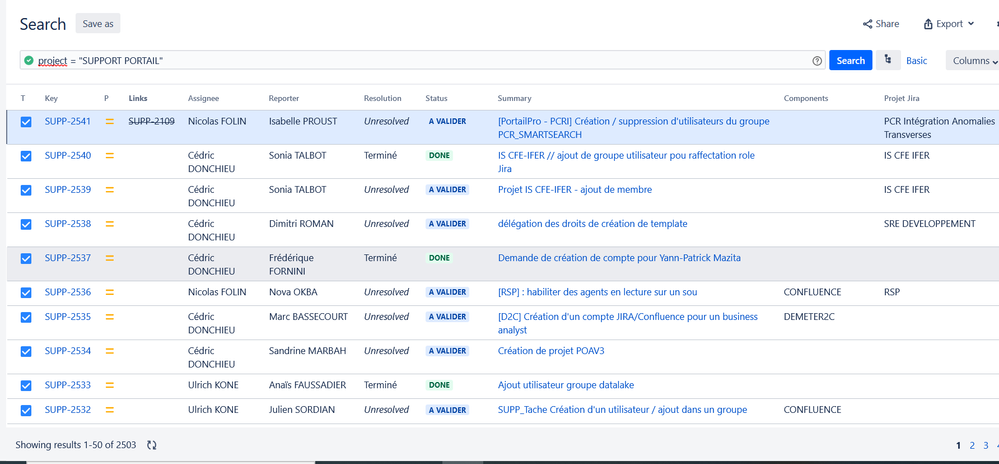Viewport: 999px width, 464px height.
Task: Open the Export dropdown menu
Action: [949, 24]
